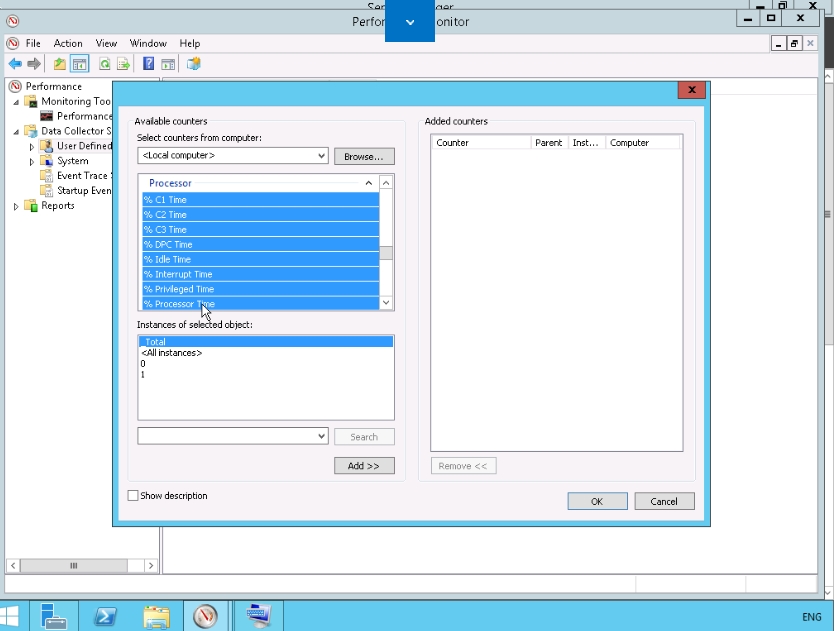Select the % Idle Time counter
This screenshot has height=631, width=836.
pyautogui.click(x=168, y=259)
